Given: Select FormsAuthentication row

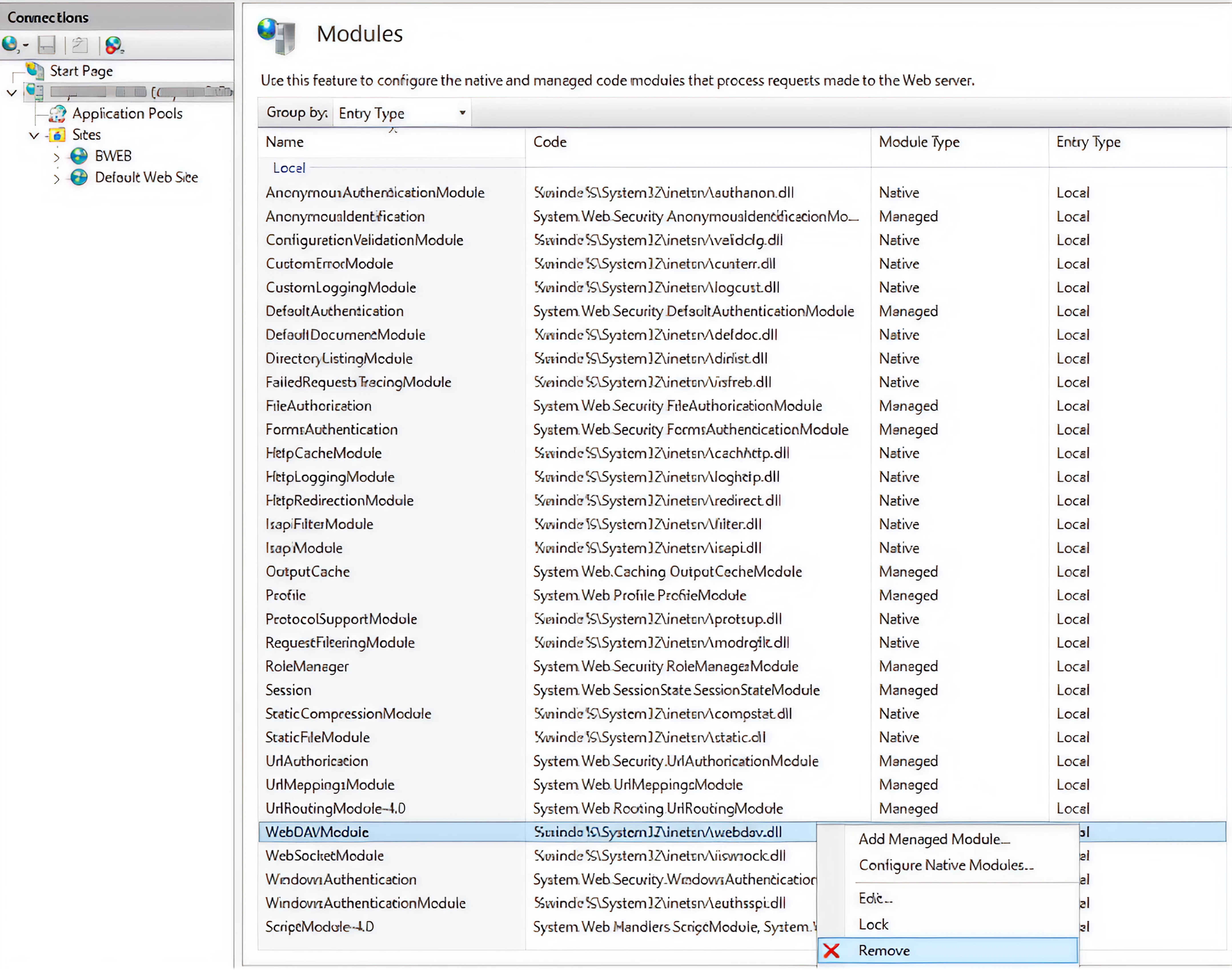Looking at the screenshot, I should [x=742, y=430].
